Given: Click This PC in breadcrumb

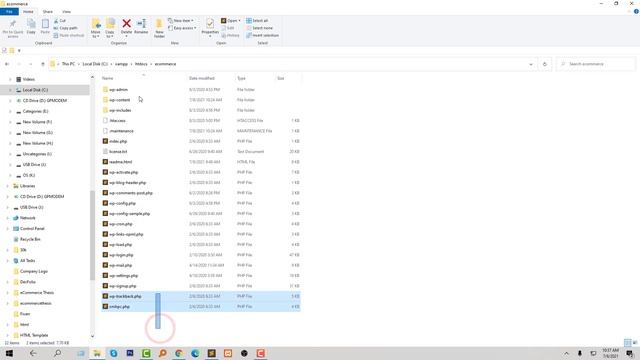Looking at the screenshot, I should (68, 64).
